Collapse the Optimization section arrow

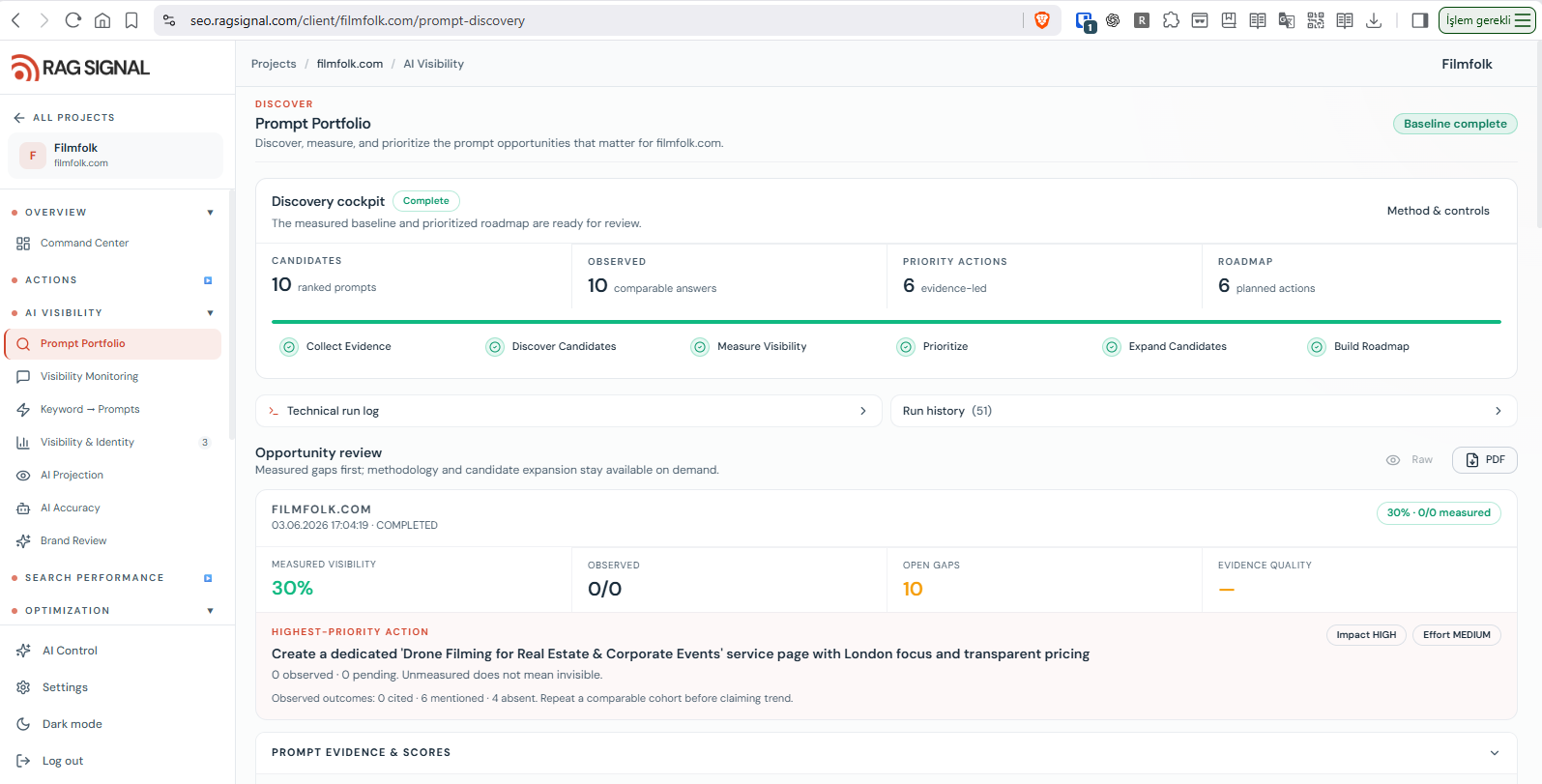click(210, 611)
